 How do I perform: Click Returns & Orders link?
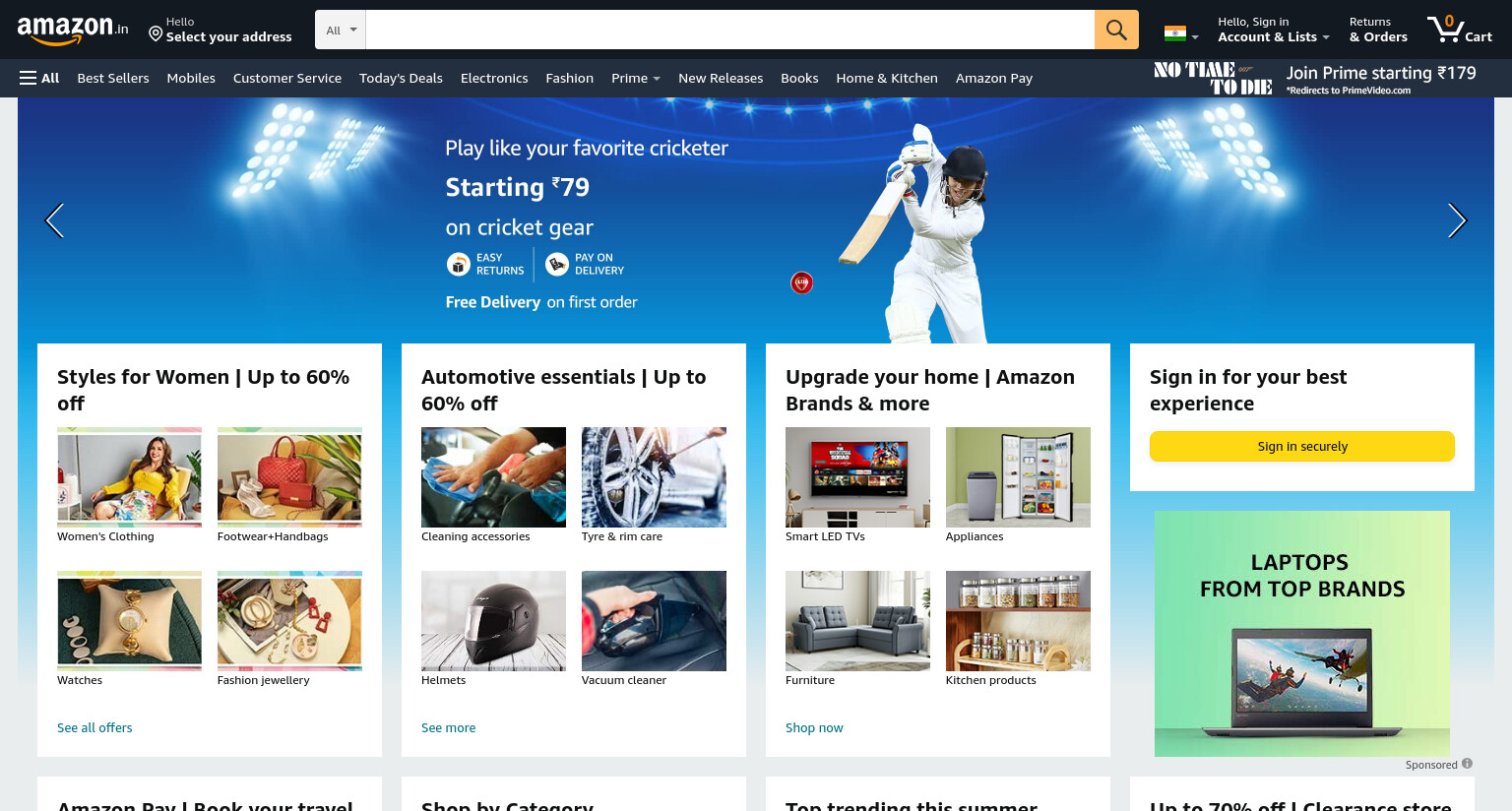point(1378,30)
